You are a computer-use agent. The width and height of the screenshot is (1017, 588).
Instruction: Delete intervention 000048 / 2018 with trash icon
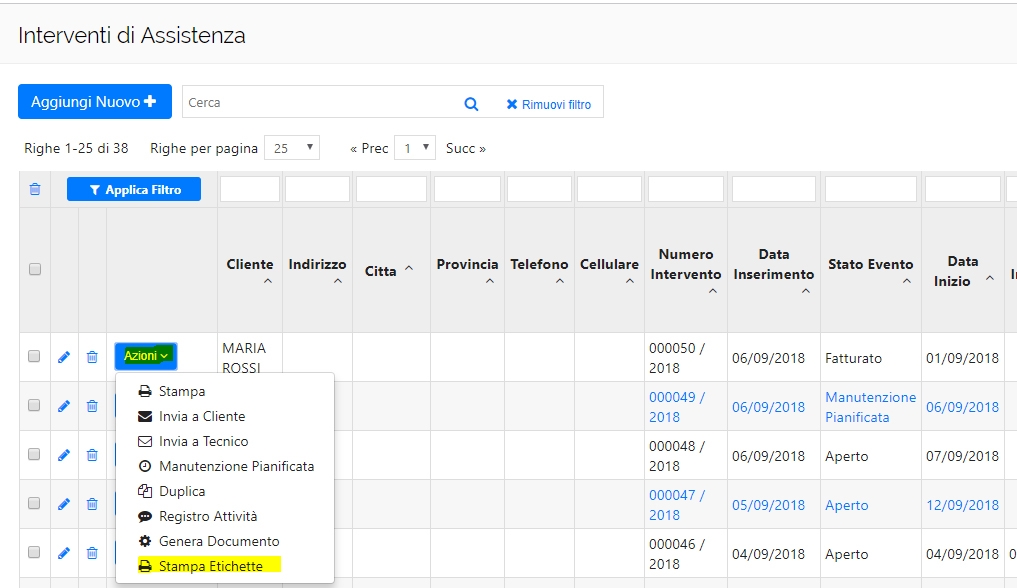pyautogui.click(x=92, y=455)
